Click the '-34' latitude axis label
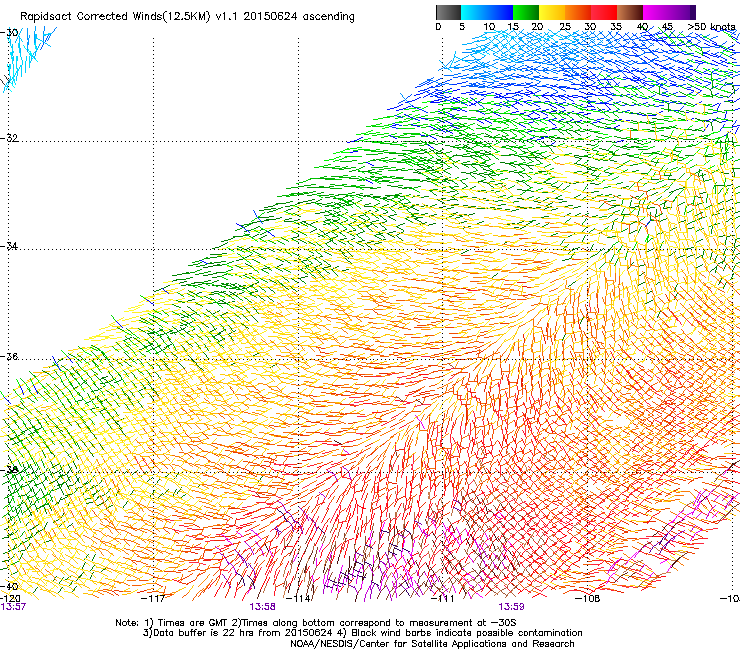This screenshot has width=740, height=650. [x=9, y=246]
